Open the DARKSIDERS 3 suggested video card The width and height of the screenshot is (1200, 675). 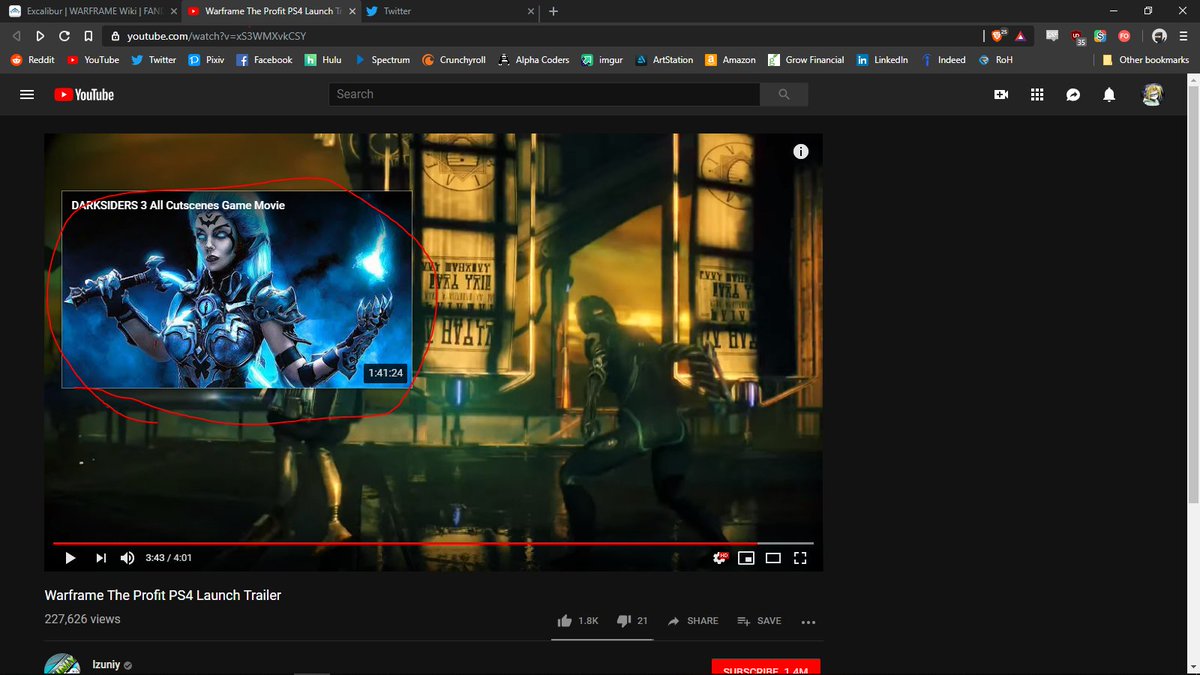[x=237, y=289]
